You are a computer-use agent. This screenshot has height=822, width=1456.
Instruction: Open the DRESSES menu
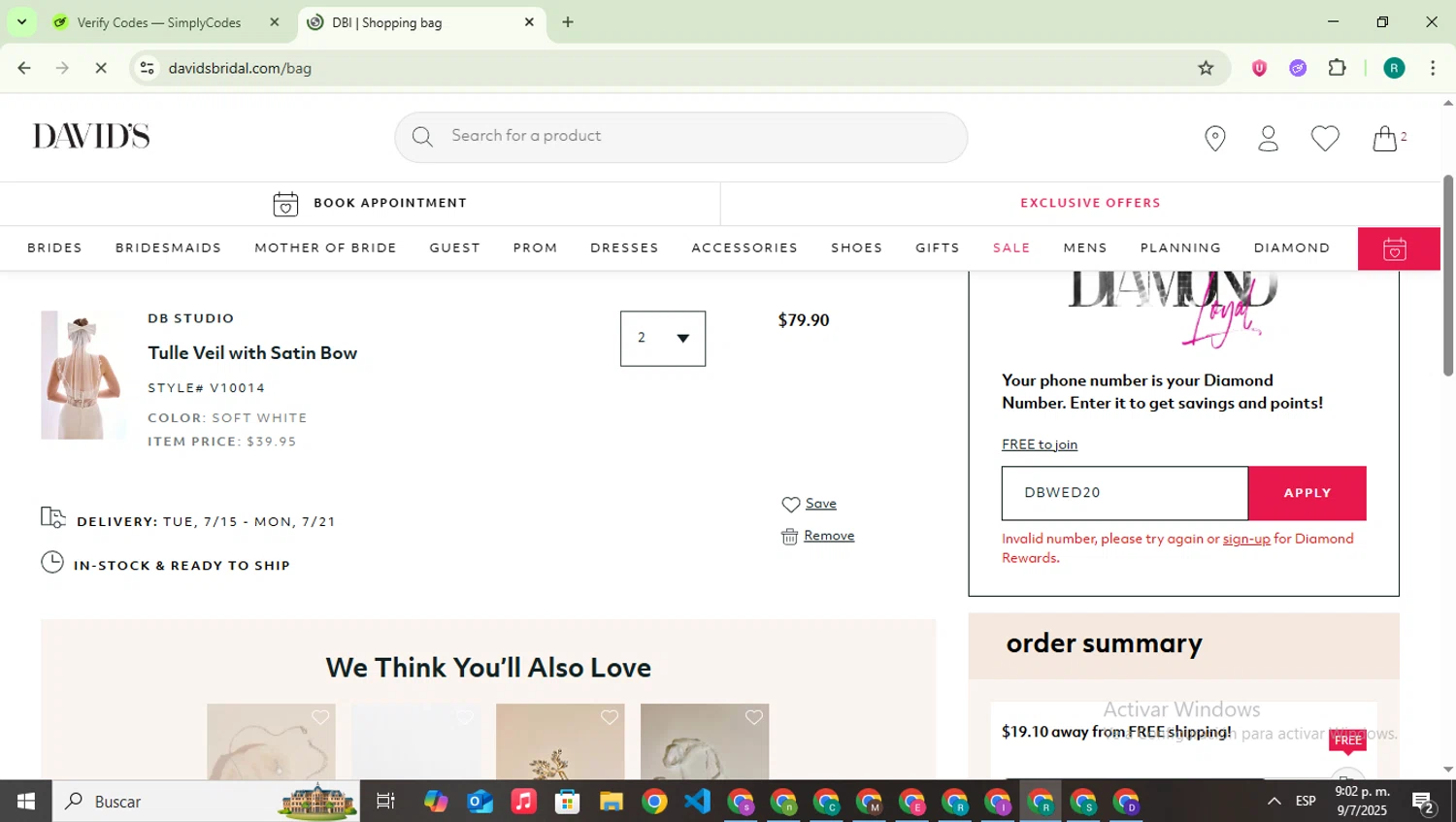pyautogui.click(x=624, y=248)
